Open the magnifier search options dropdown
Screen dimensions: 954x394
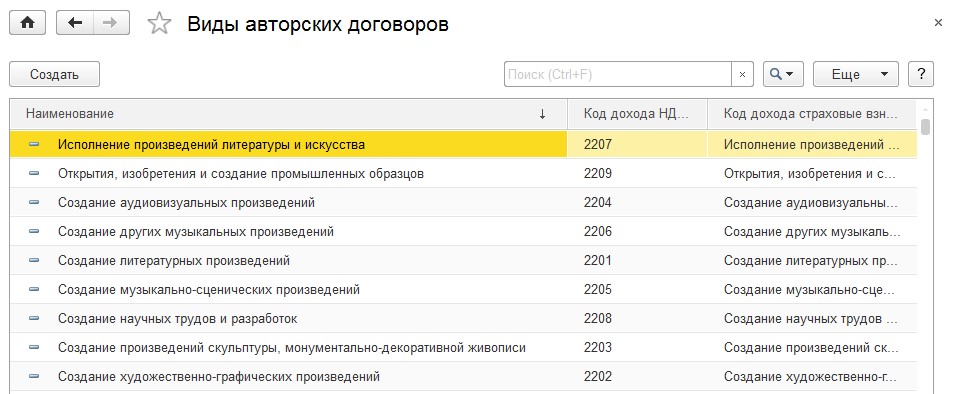pos(783,74)
